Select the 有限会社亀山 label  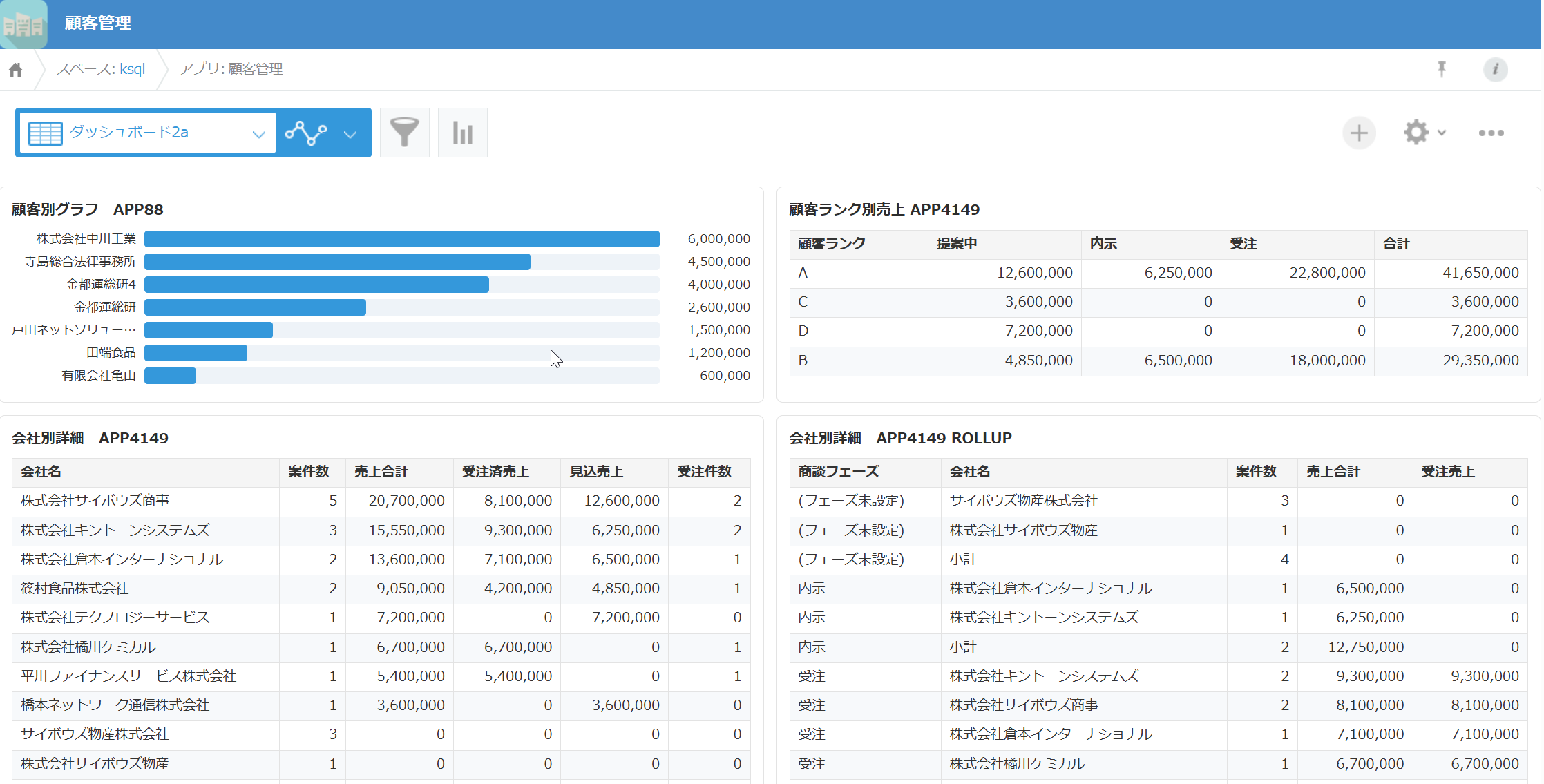pyautogui.click(x=98, y=376)
